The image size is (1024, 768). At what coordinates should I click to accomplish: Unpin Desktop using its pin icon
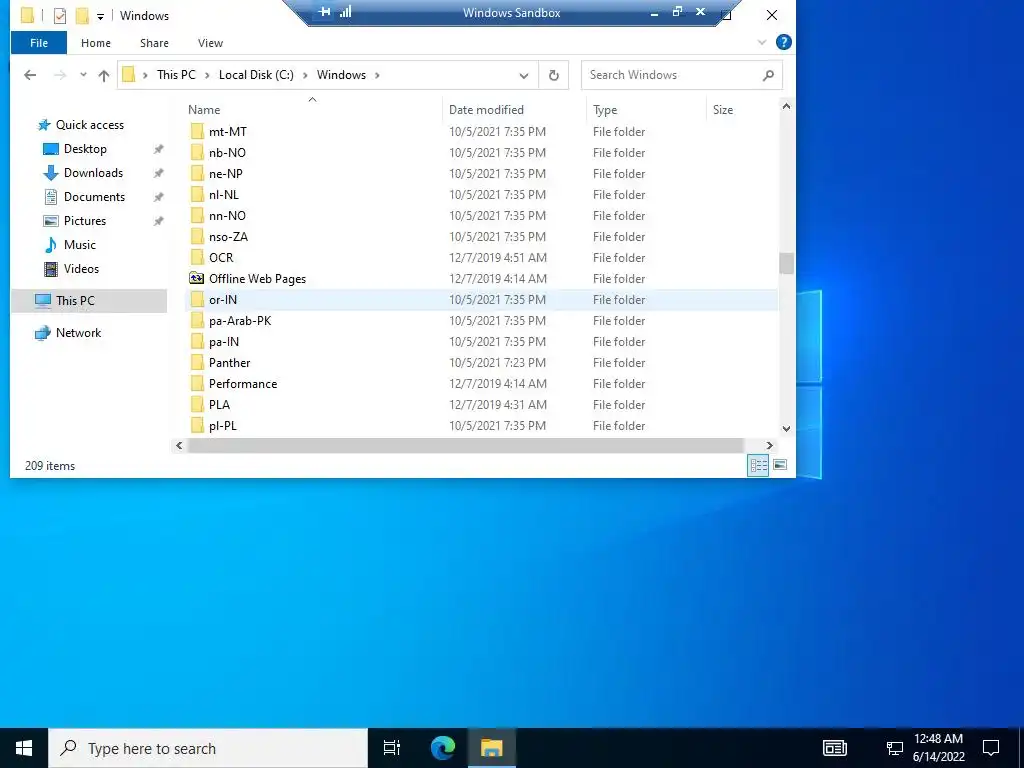click(158, 149)
